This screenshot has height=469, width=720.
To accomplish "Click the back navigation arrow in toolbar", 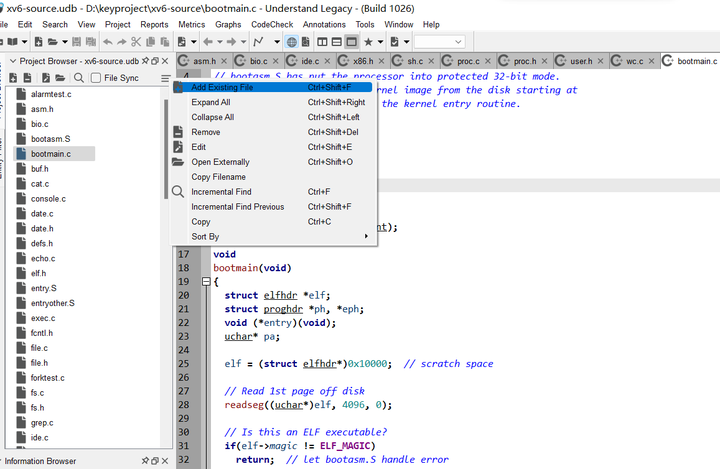I will tap(207, 42).
